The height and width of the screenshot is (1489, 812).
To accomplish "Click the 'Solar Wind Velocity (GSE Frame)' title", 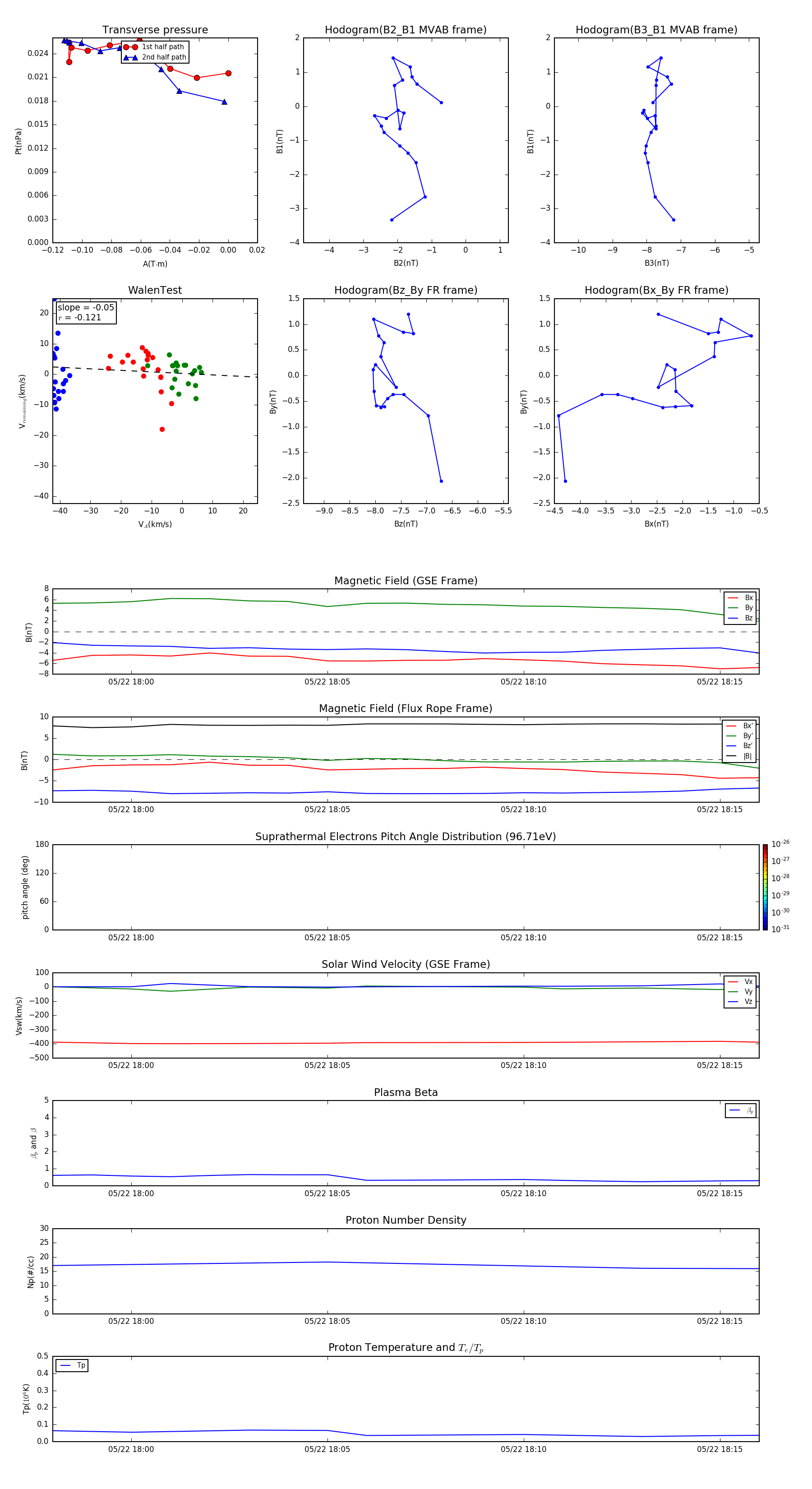I will (x=406, y=964).
